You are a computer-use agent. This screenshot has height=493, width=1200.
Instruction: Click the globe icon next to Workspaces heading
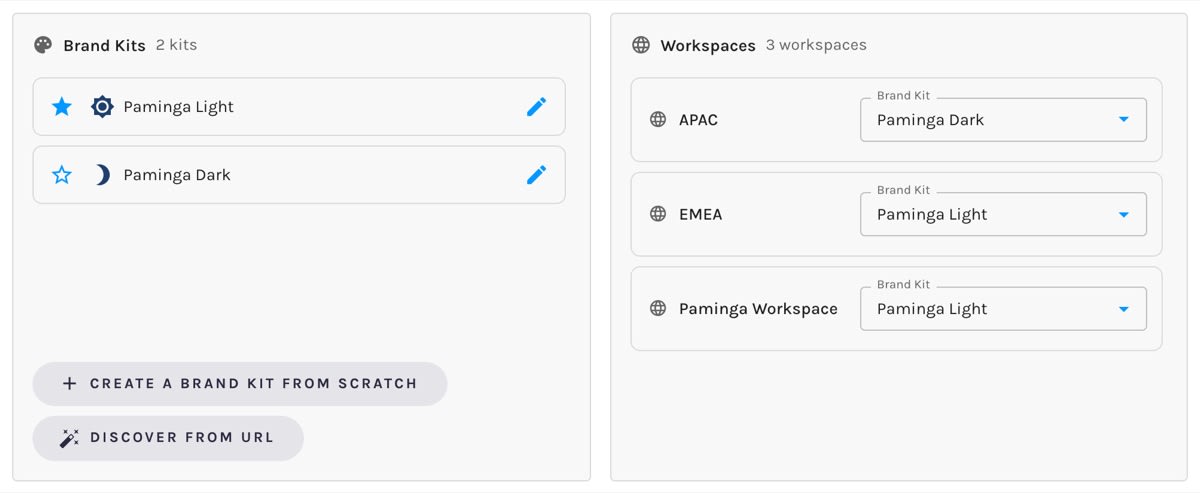[x=641, y=45]
